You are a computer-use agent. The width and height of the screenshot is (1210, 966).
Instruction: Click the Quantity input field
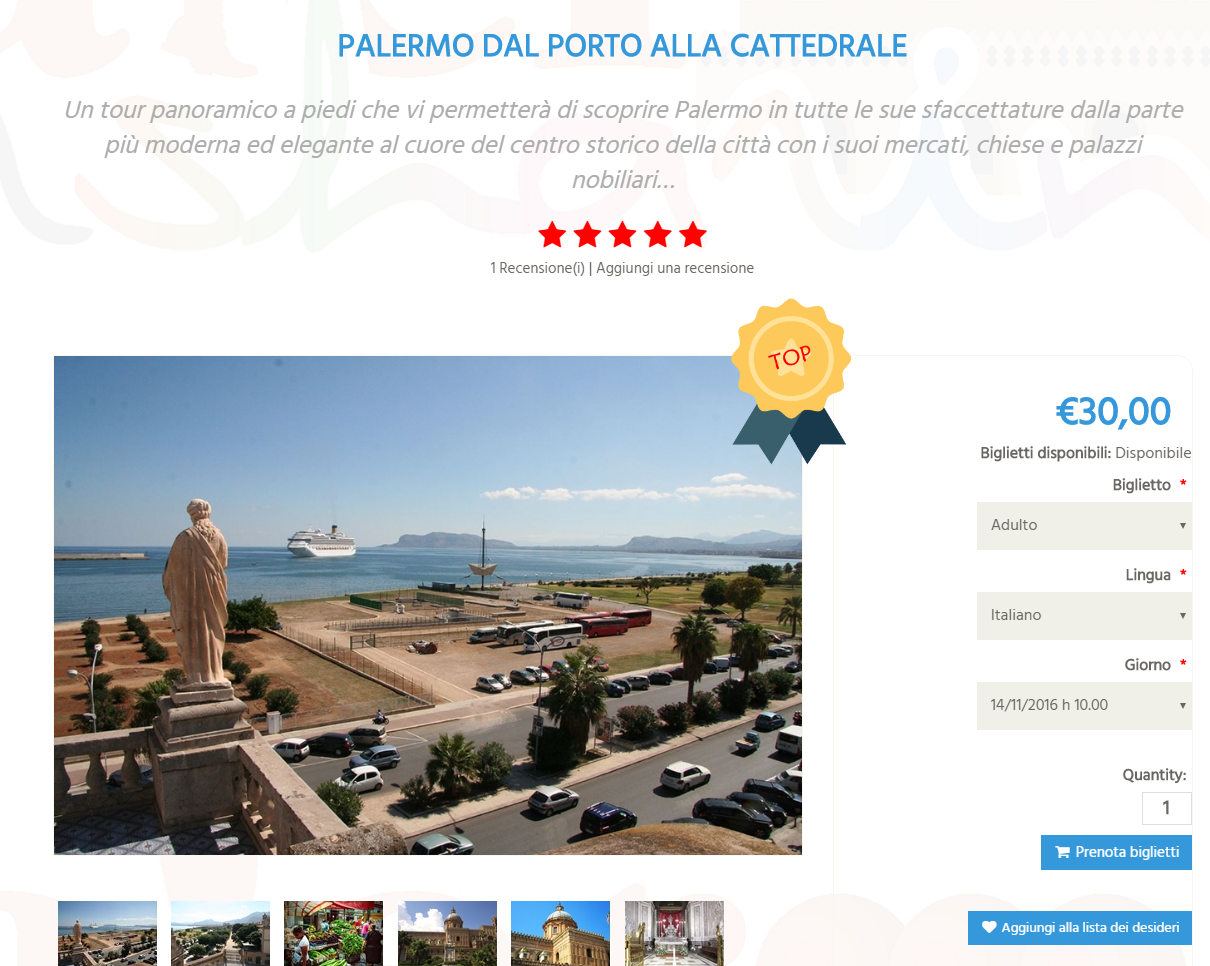tap(1166, 808)
